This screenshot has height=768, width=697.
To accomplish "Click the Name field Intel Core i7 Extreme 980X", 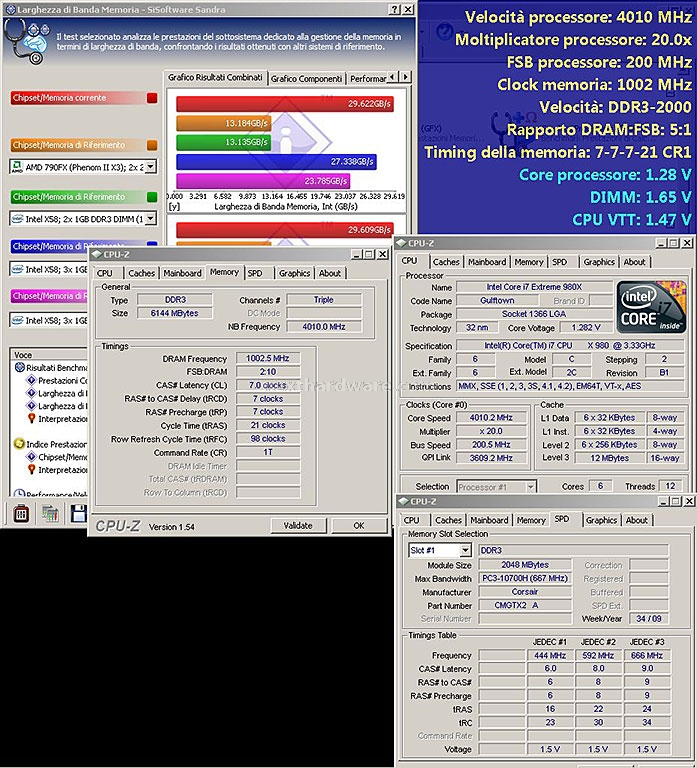I will click(x=534, y=287).
